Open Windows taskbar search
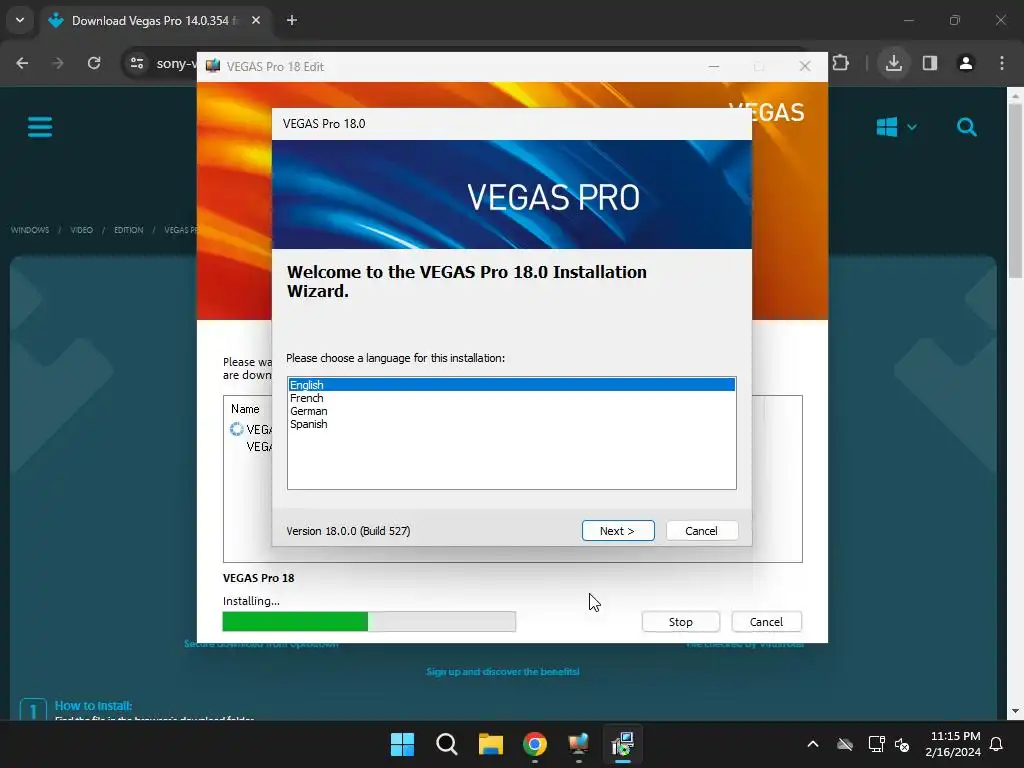The height and width of the screenshot is (768, 1024). point(447,744)
